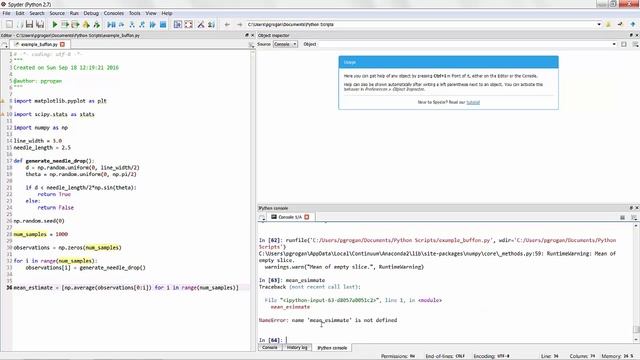Viewport: 640px width, 360px height.
Task: Open the Object inspector options icon
Action: 635,44
